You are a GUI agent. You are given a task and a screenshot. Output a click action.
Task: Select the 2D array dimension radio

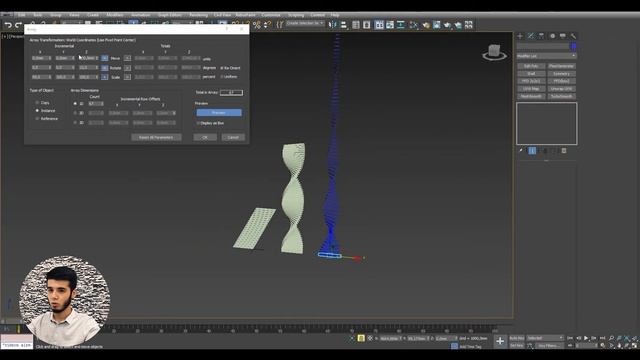(x=75, y=113)
